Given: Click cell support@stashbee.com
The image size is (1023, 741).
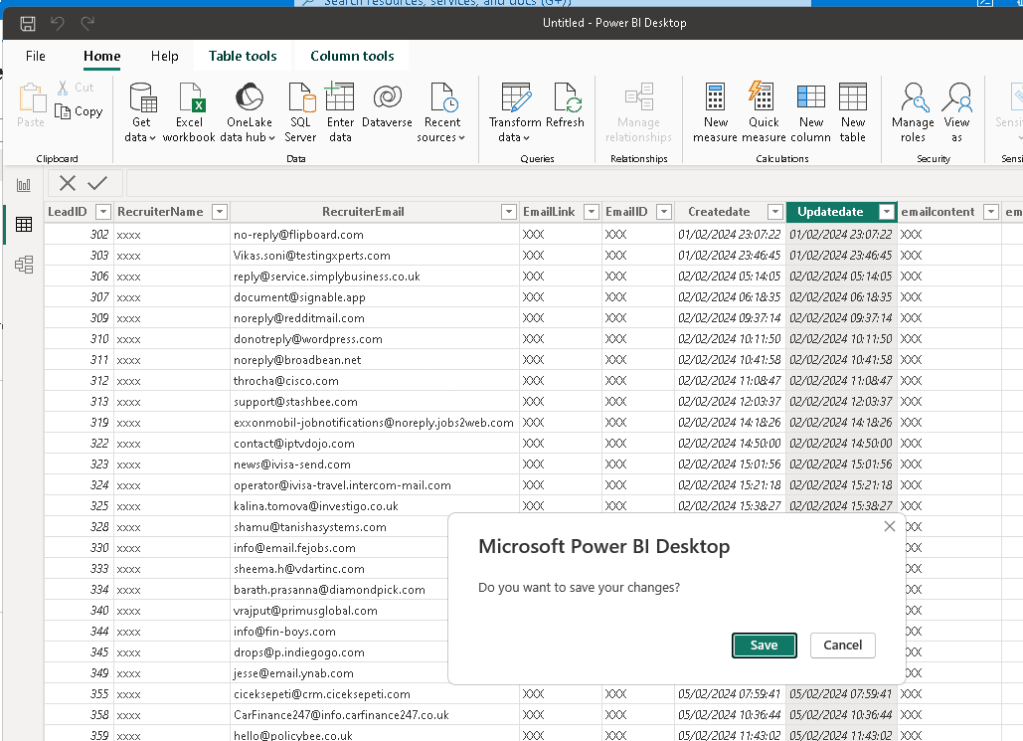Looking at the screenshot, I should click(374, 402).
